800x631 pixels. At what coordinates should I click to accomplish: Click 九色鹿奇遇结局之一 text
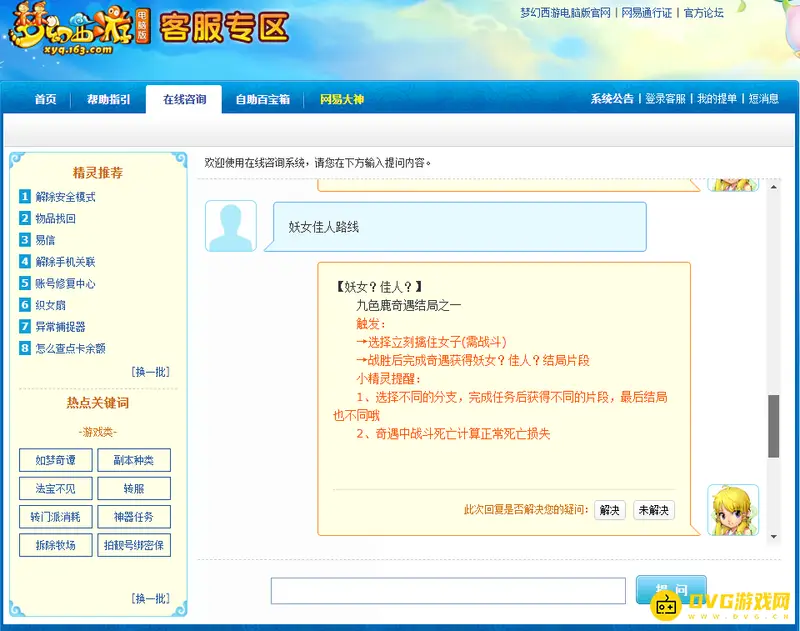(x=409, y=306)
